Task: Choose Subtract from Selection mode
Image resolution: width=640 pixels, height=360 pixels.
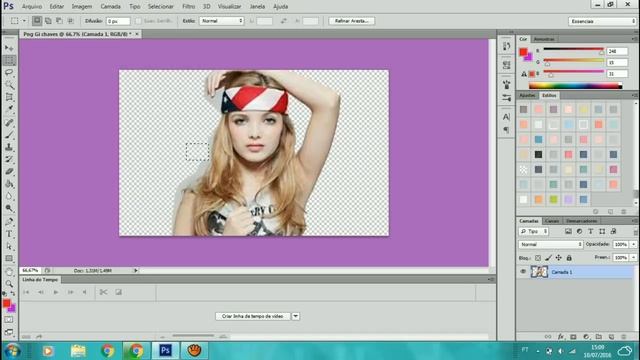Action: point(59,20)
